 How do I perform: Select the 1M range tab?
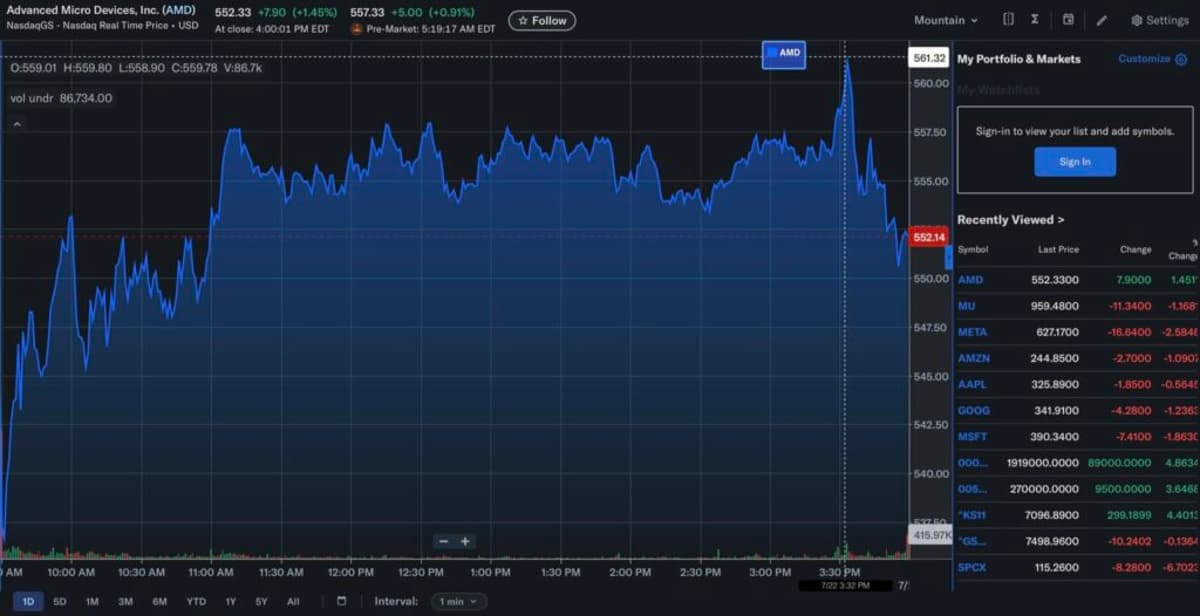pyautogui.click(x=92, y=601)
